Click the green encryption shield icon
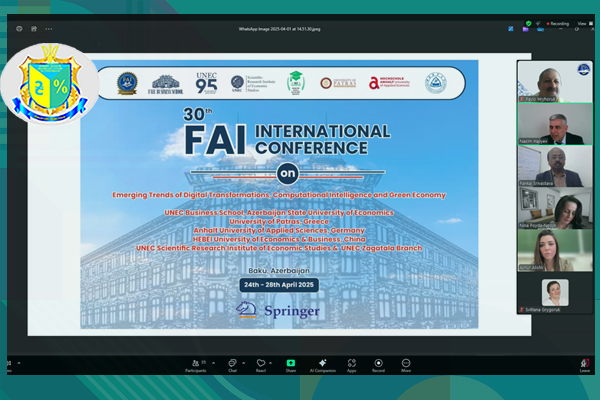This screenshot has height=400, width=600. [528, 23]
